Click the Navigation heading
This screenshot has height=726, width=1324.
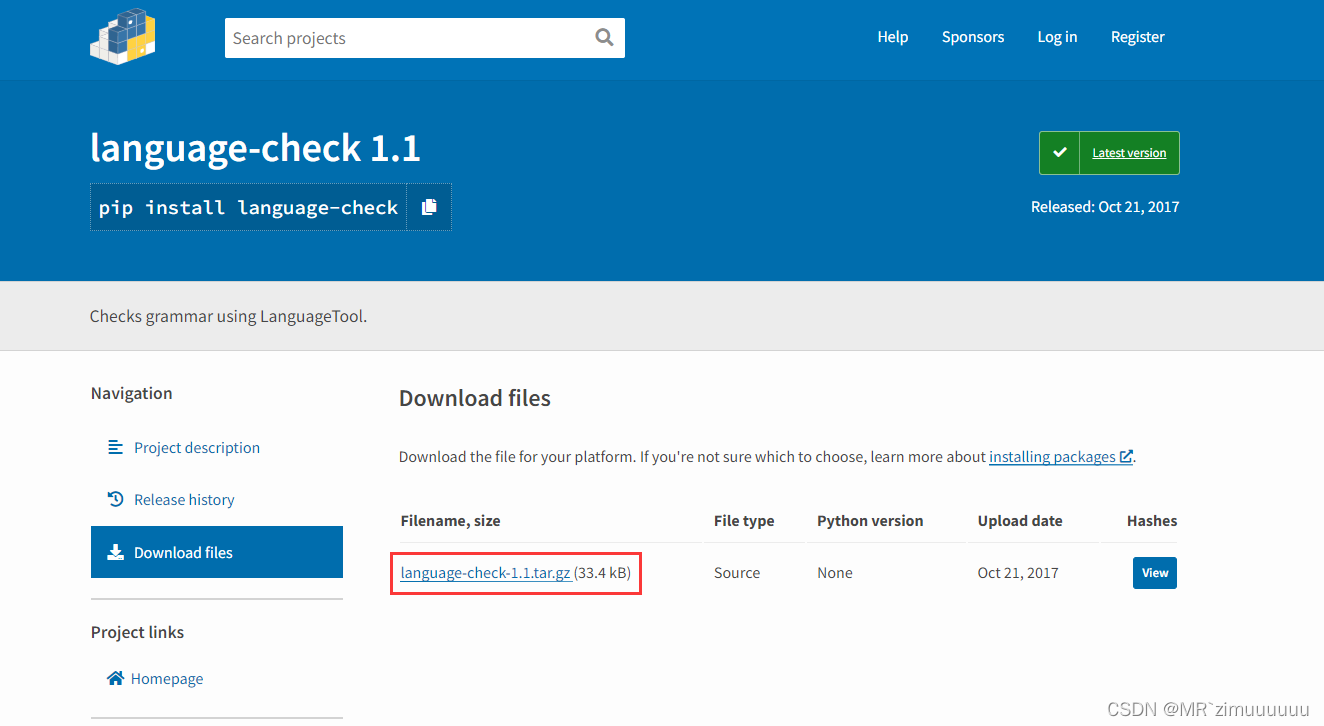132,393
